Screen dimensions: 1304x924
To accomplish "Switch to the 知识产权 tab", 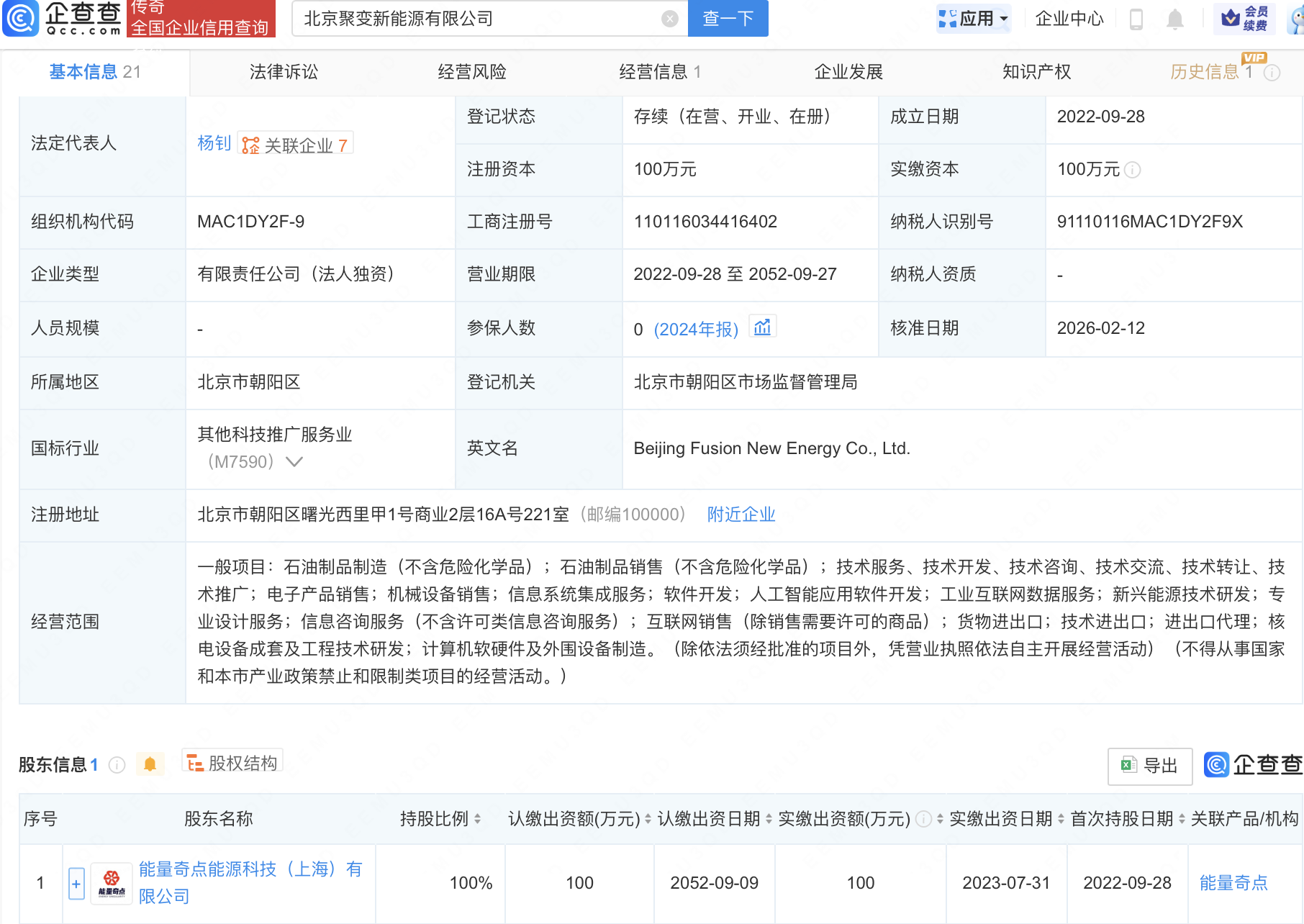I will pos(1036,72).
